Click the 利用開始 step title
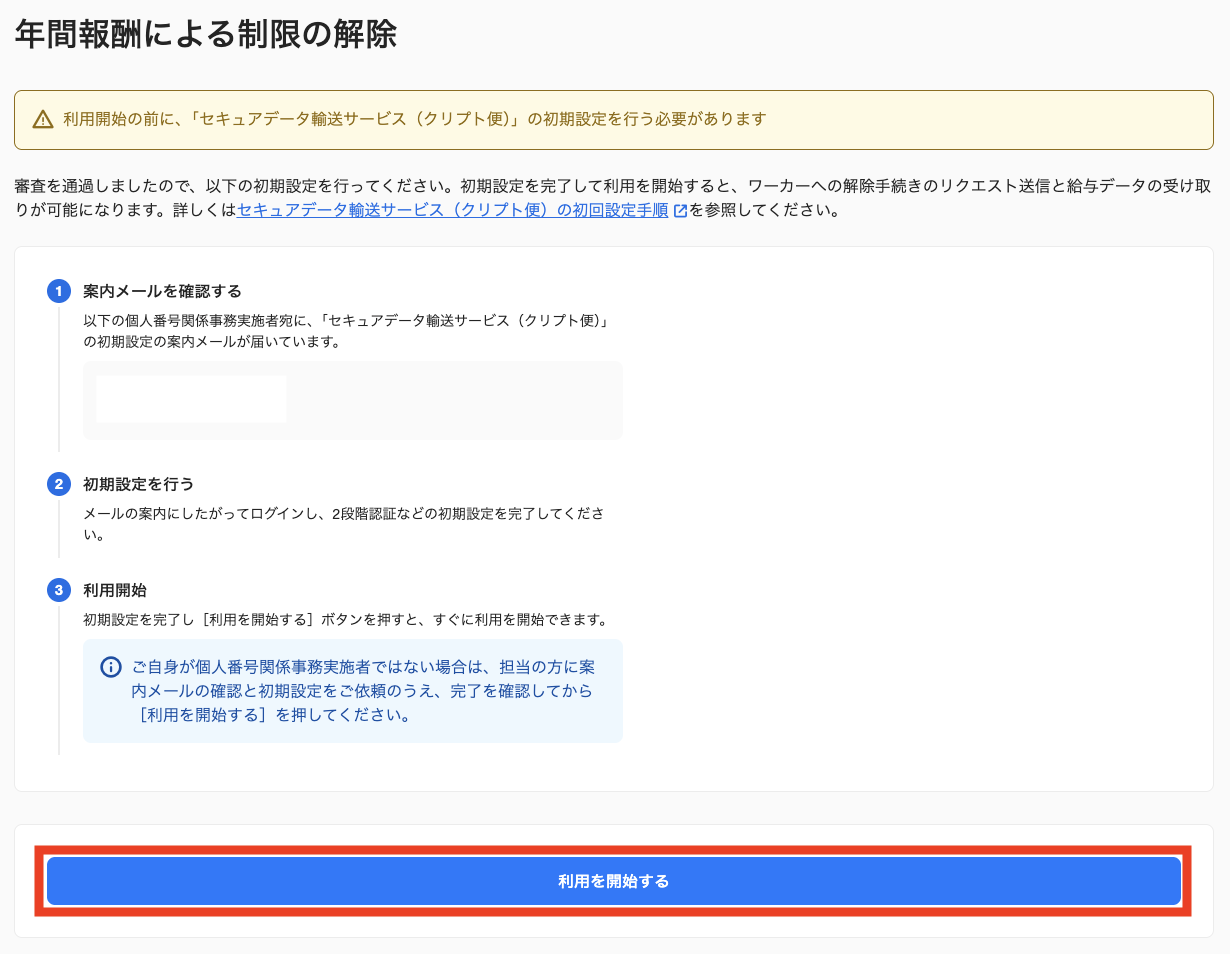 coord(115,590)
